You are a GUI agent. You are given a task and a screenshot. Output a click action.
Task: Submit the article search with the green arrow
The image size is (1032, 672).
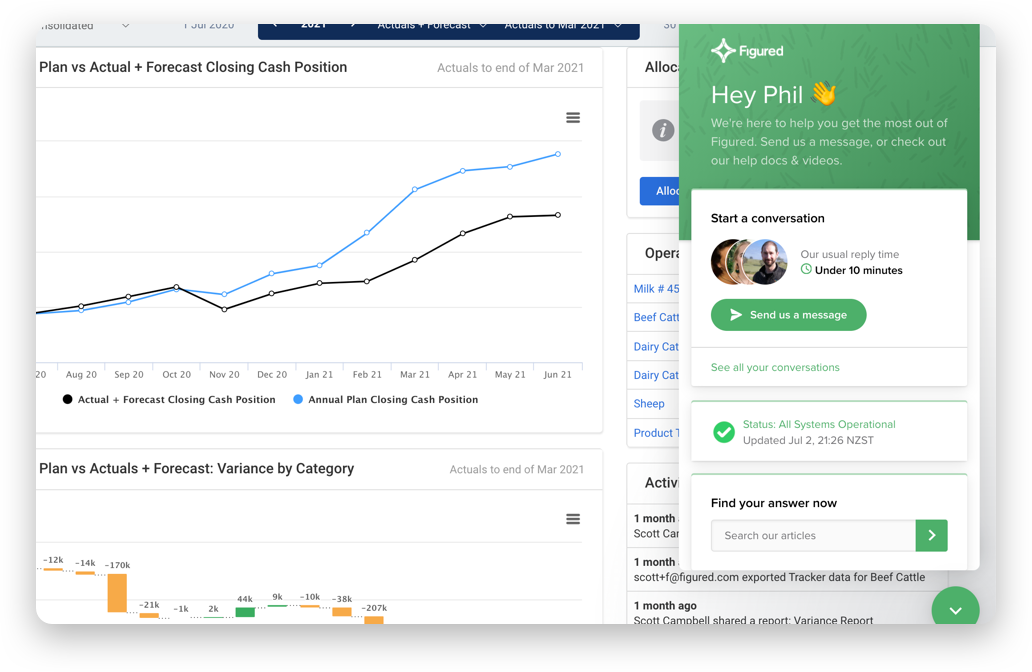click(x=931, y=536)
